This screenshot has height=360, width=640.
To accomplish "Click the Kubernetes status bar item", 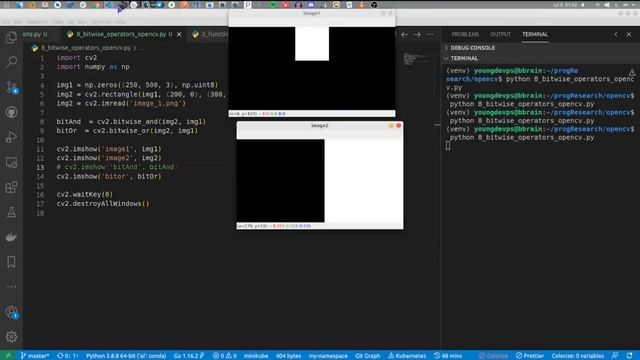I will 407,356.
